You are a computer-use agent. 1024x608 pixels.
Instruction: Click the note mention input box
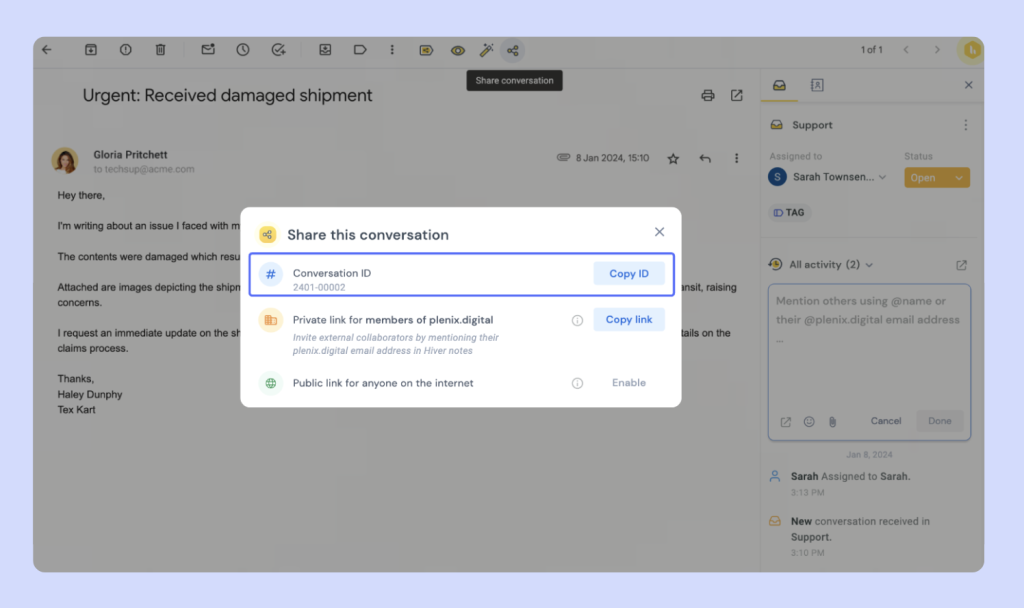click(868, 330)
